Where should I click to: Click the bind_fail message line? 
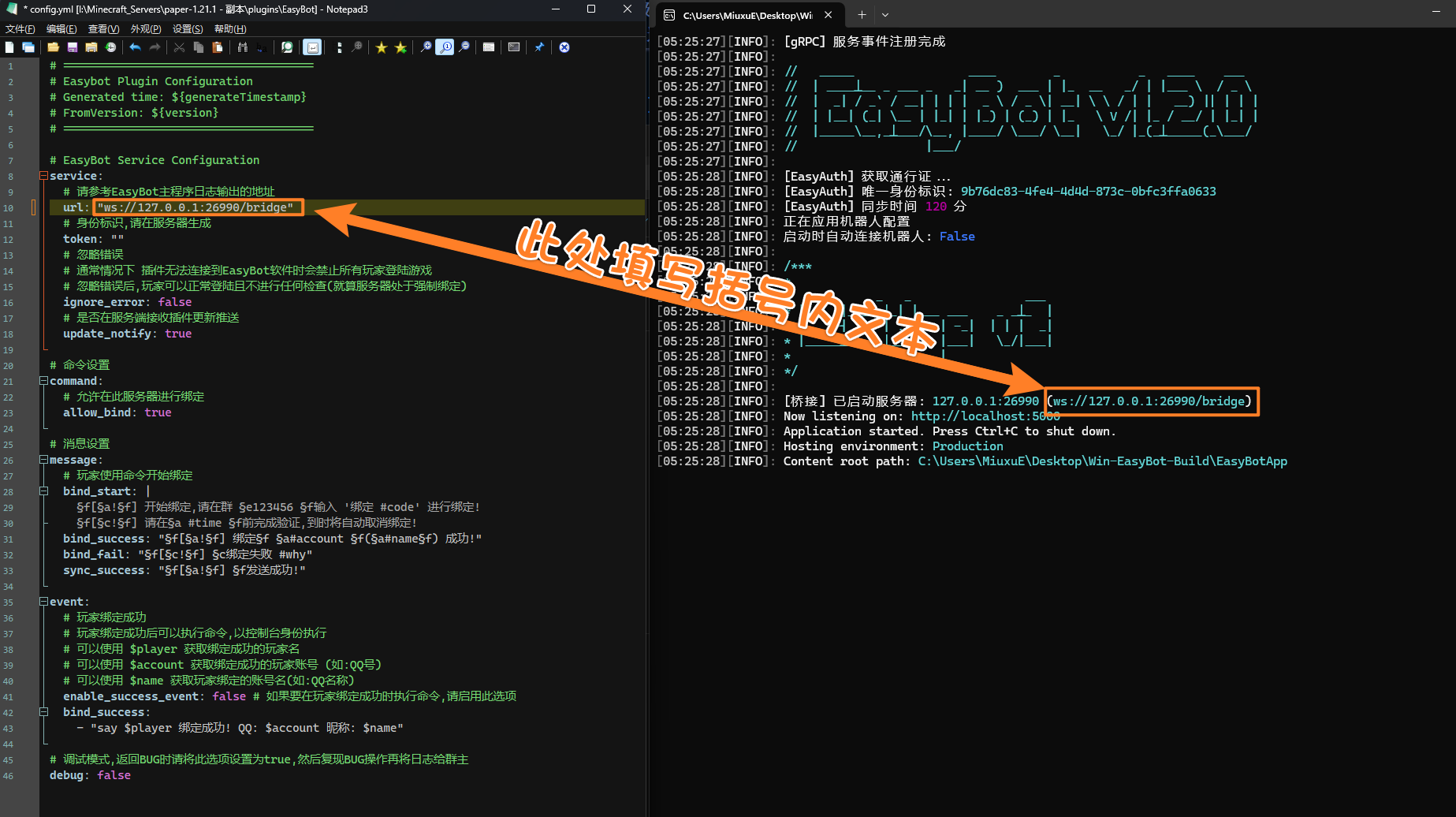coord(188,554)
